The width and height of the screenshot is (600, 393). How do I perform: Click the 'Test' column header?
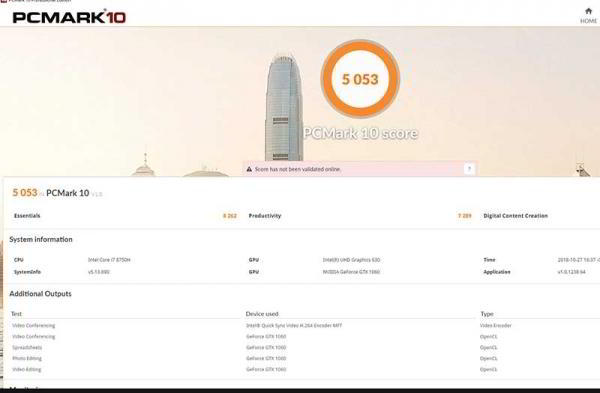click(x=16, y=314)
